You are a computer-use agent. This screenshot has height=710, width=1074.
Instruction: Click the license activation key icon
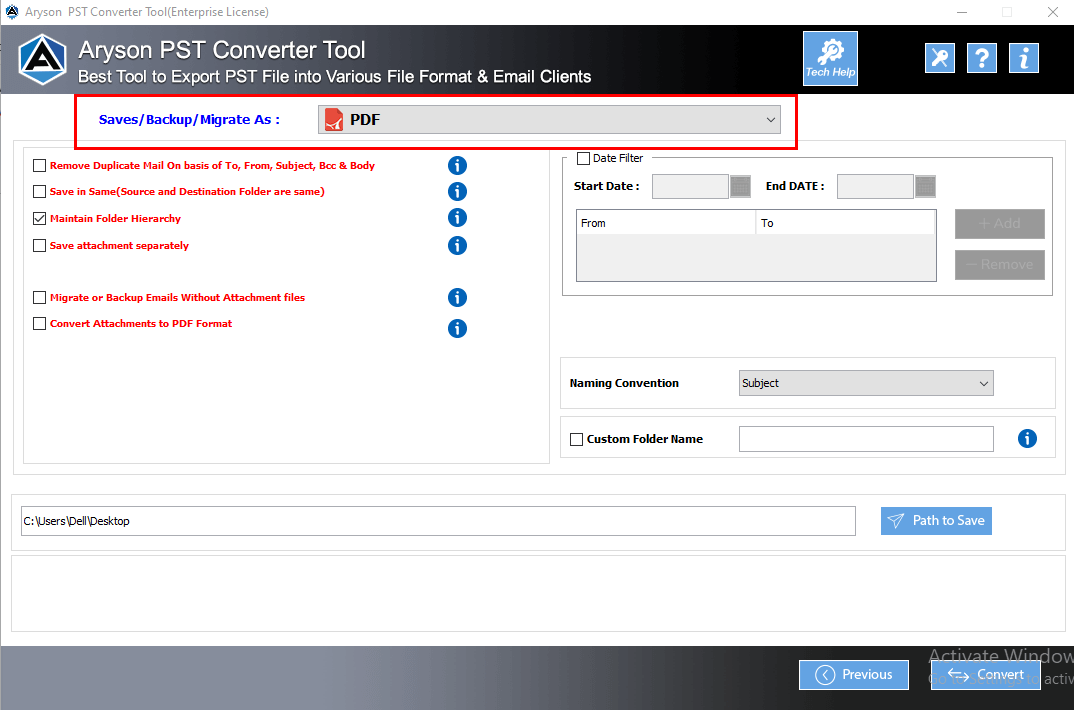pos(939,58)
